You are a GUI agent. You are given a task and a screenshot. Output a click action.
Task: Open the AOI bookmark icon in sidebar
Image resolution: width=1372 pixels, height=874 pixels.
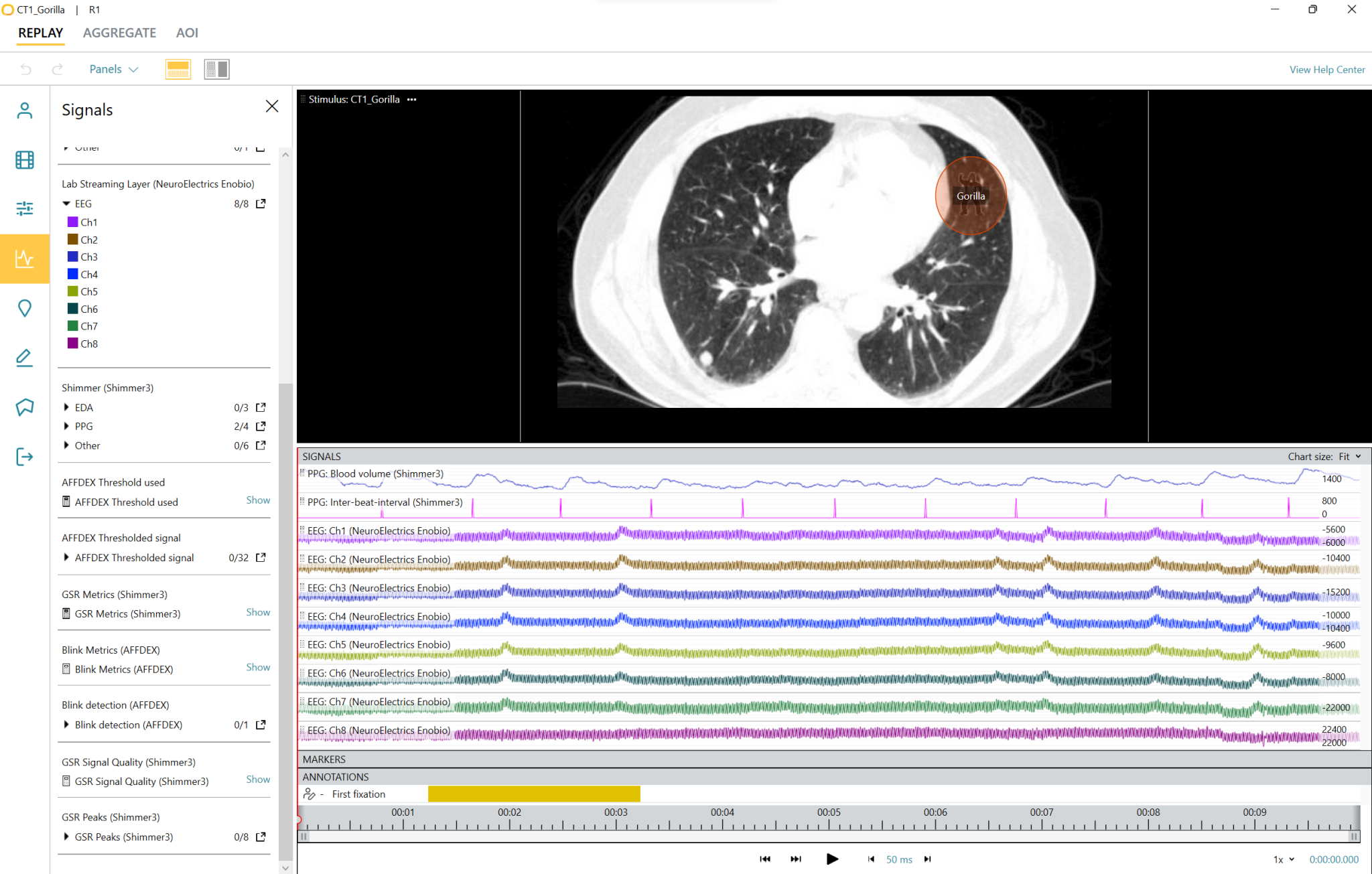25,407
